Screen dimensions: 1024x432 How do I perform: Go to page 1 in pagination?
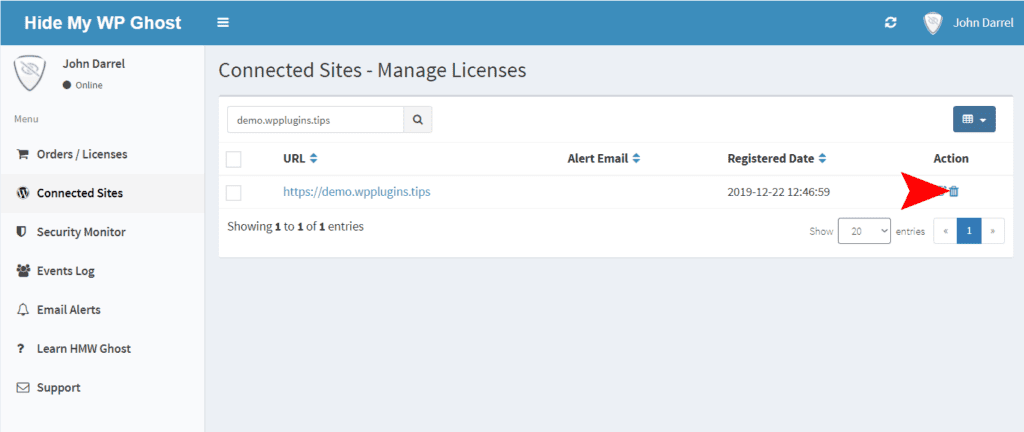[x=969, y=231]
